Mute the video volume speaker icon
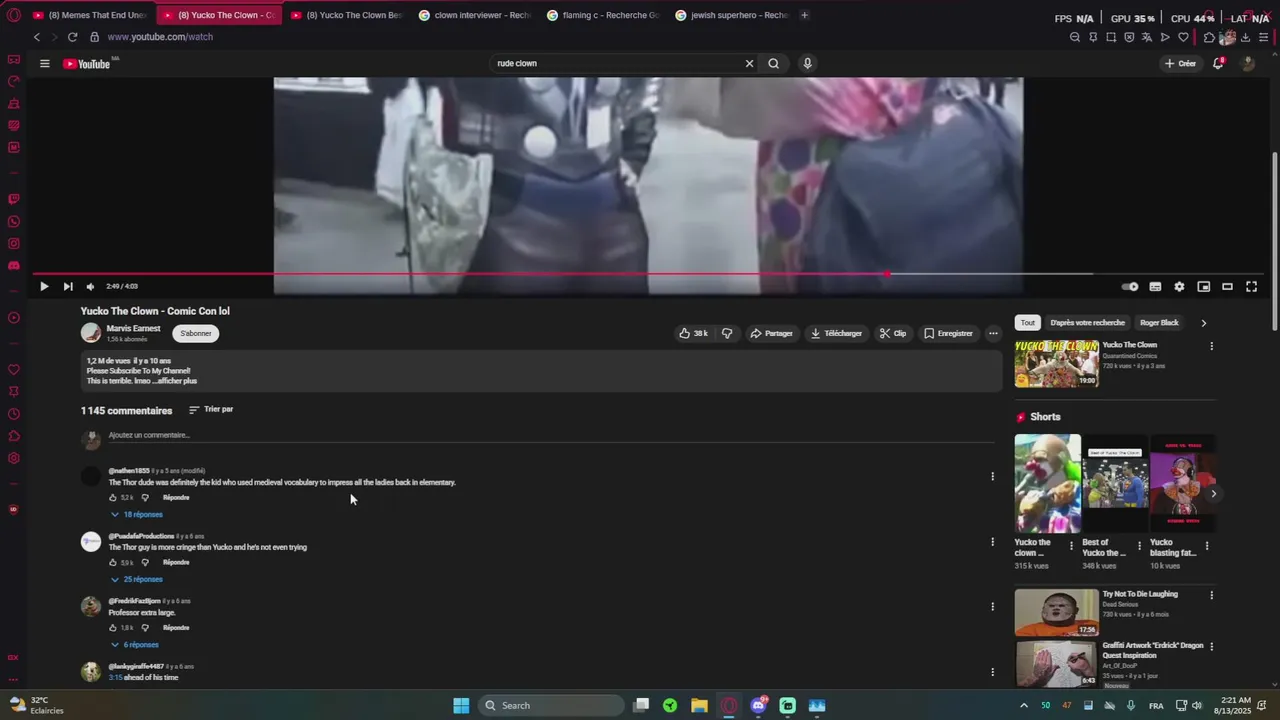This screenshot has width=1280, height=720. (90, 287)
